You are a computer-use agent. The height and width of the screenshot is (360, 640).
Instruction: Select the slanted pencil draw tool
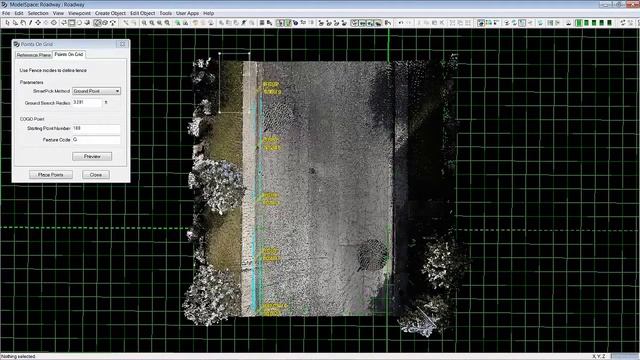point(30,23)
